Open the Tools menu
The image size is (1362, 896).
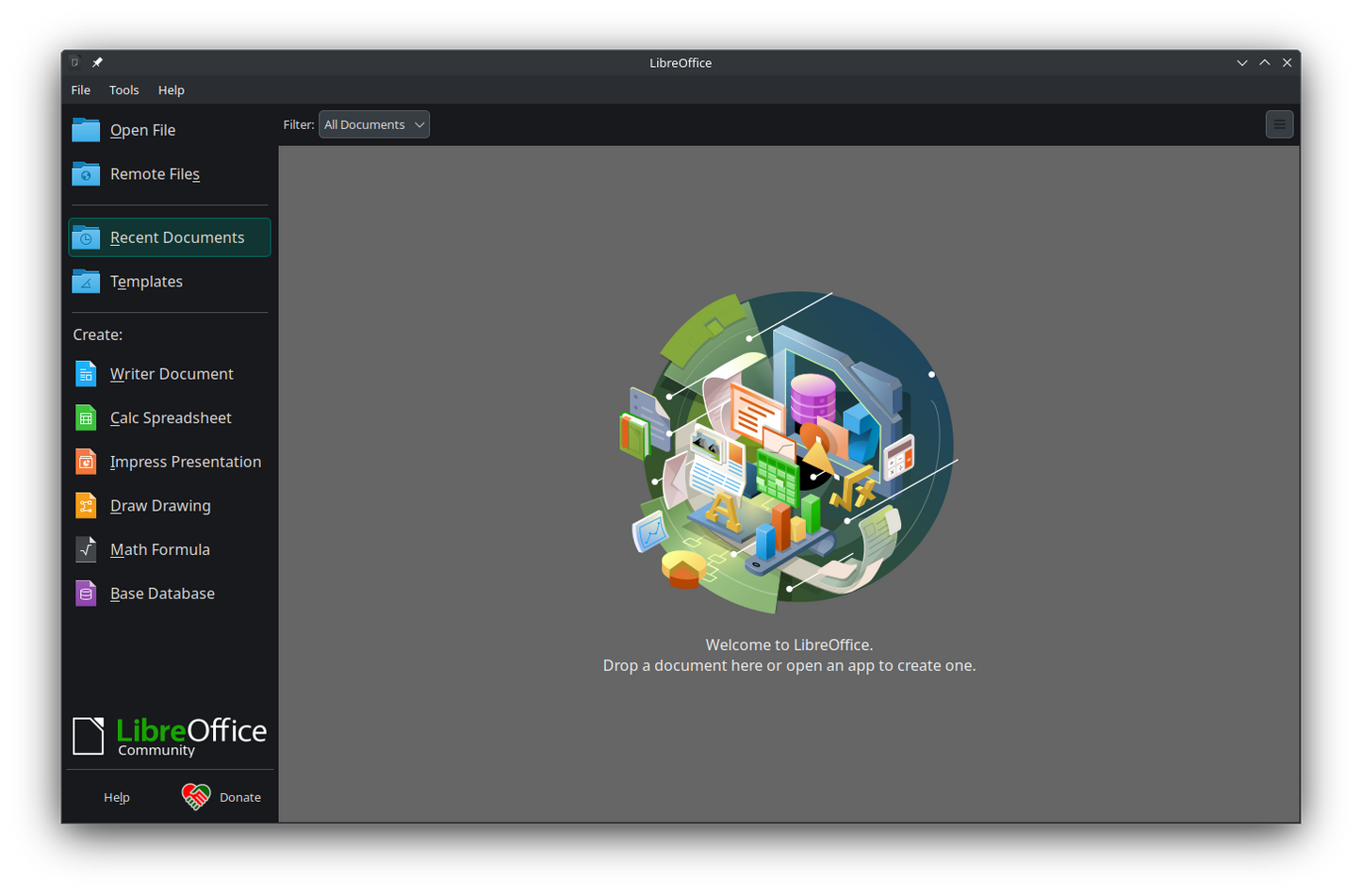[123, 90]
